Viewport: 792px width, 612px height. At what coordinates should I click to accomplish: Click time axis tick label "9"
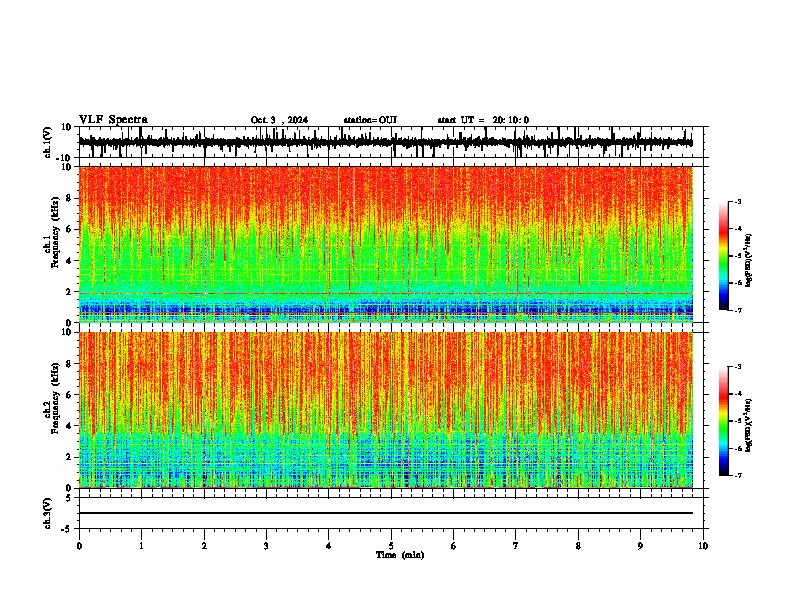pyautogui.click(x=640, y=546)
